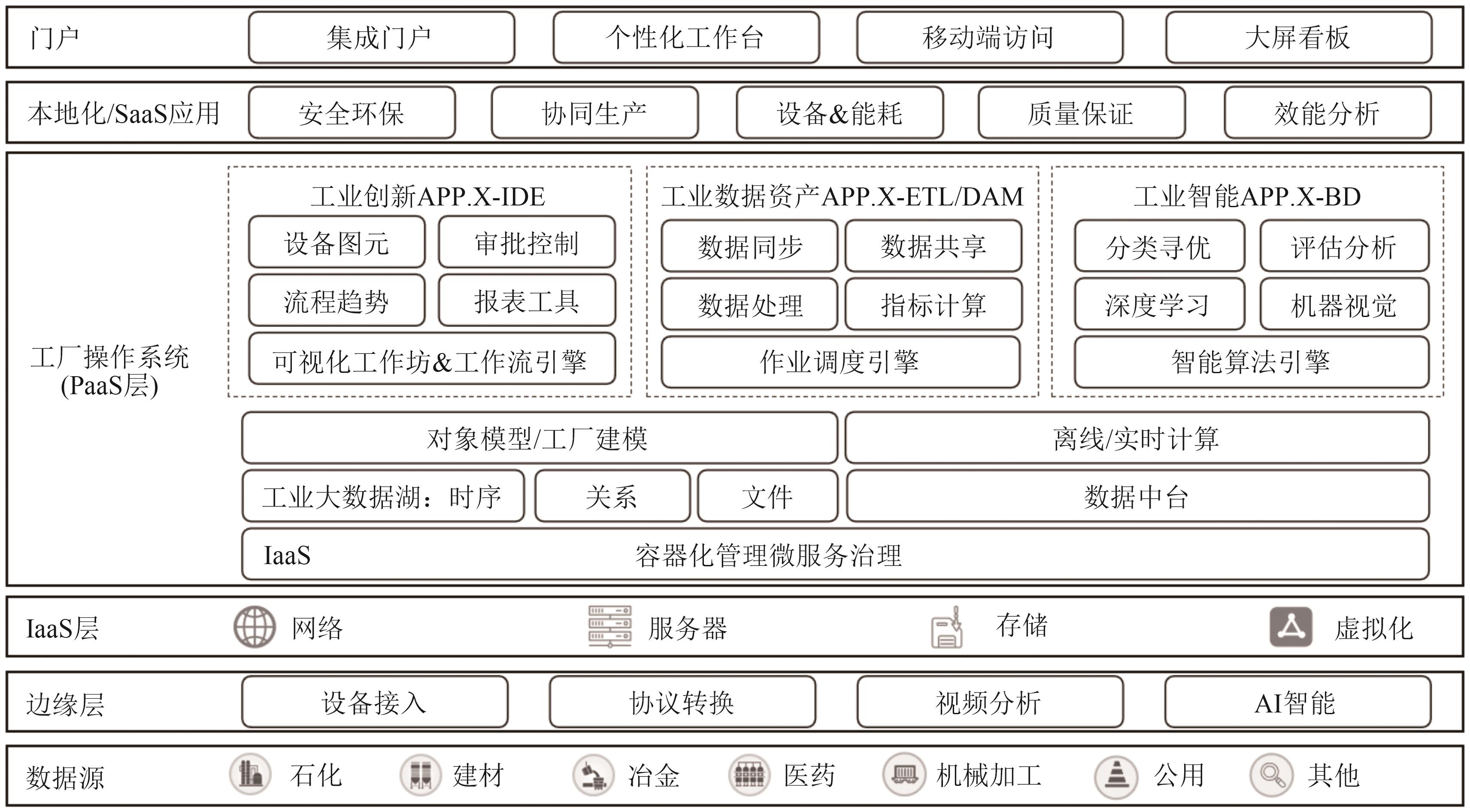Click the virtualization triangle icon
This screenshot has height=812, width=1470.
tap(1291, 627)
